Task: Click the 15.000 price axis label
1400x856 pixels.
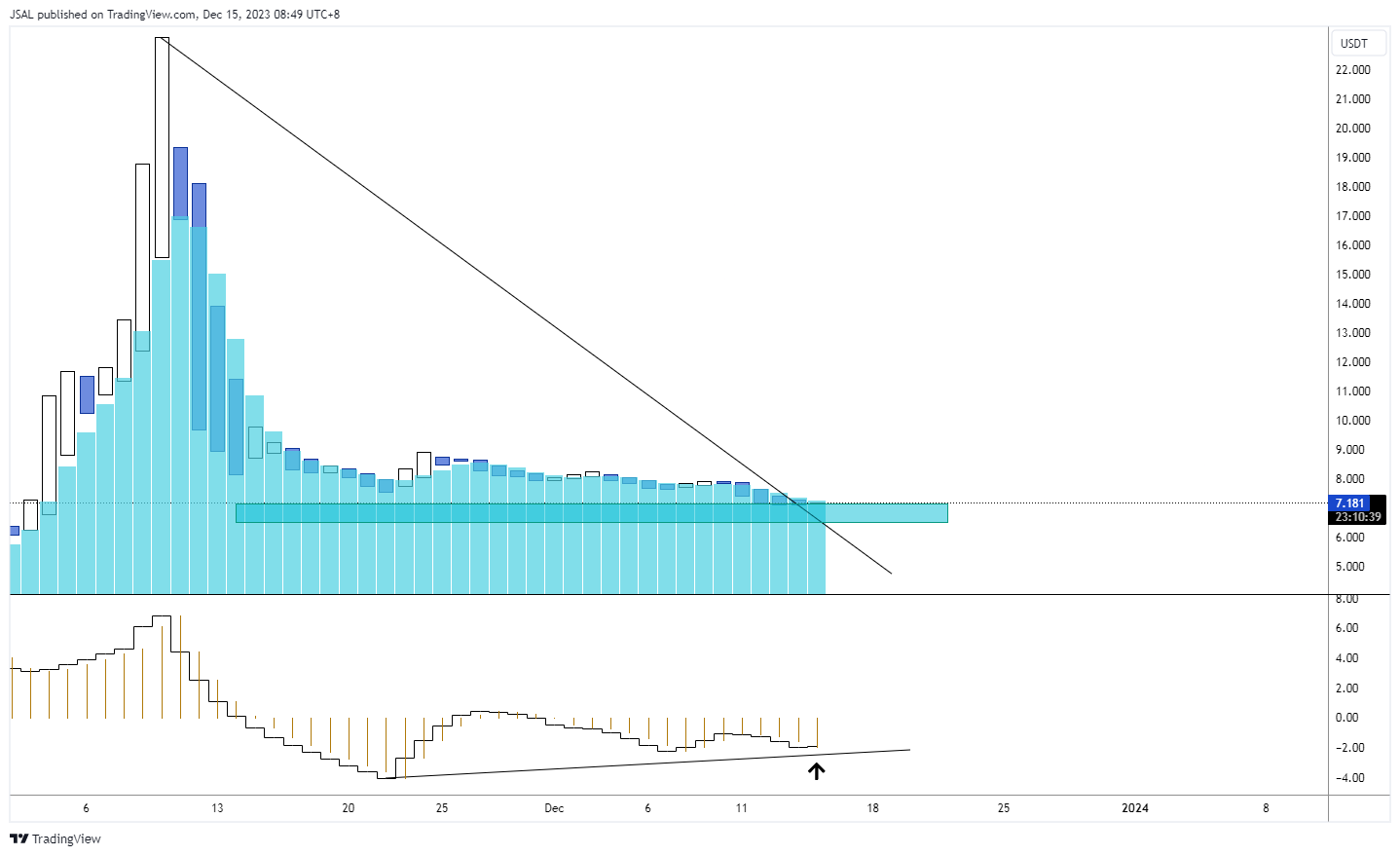Action: tap(1353, 275)
